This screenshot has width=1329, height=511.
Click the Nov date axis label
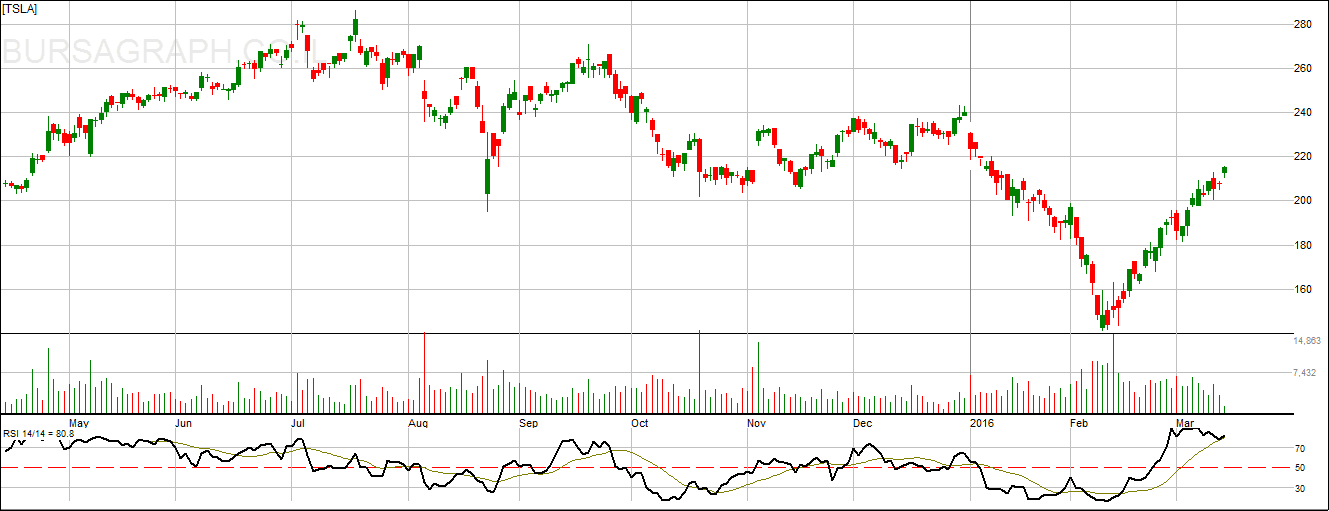[756, 423]
